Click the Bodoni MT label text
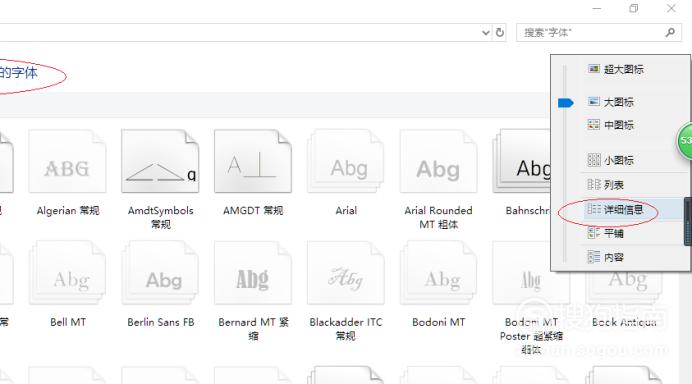The height and width of the screenshot is (384, 692). [x=439, y=322]
